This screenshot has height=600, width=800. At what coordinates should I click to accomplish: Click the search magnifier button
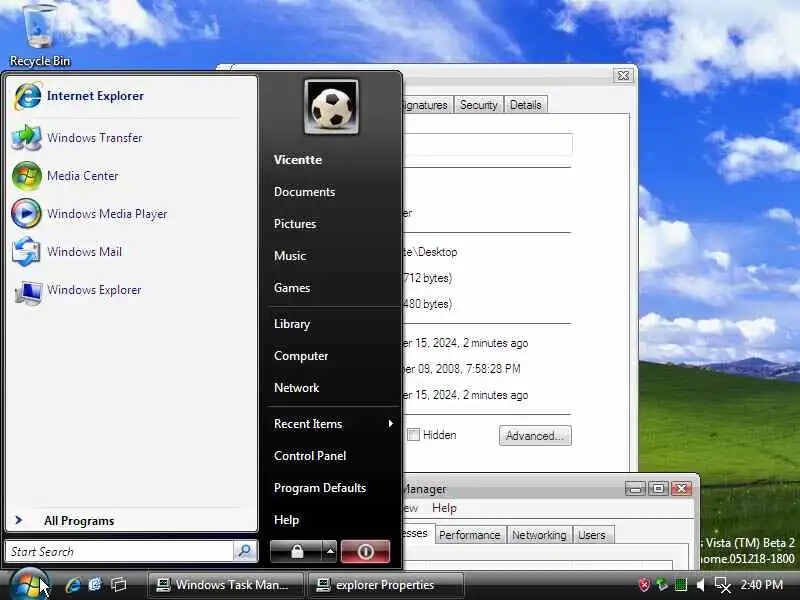[245, 551]
